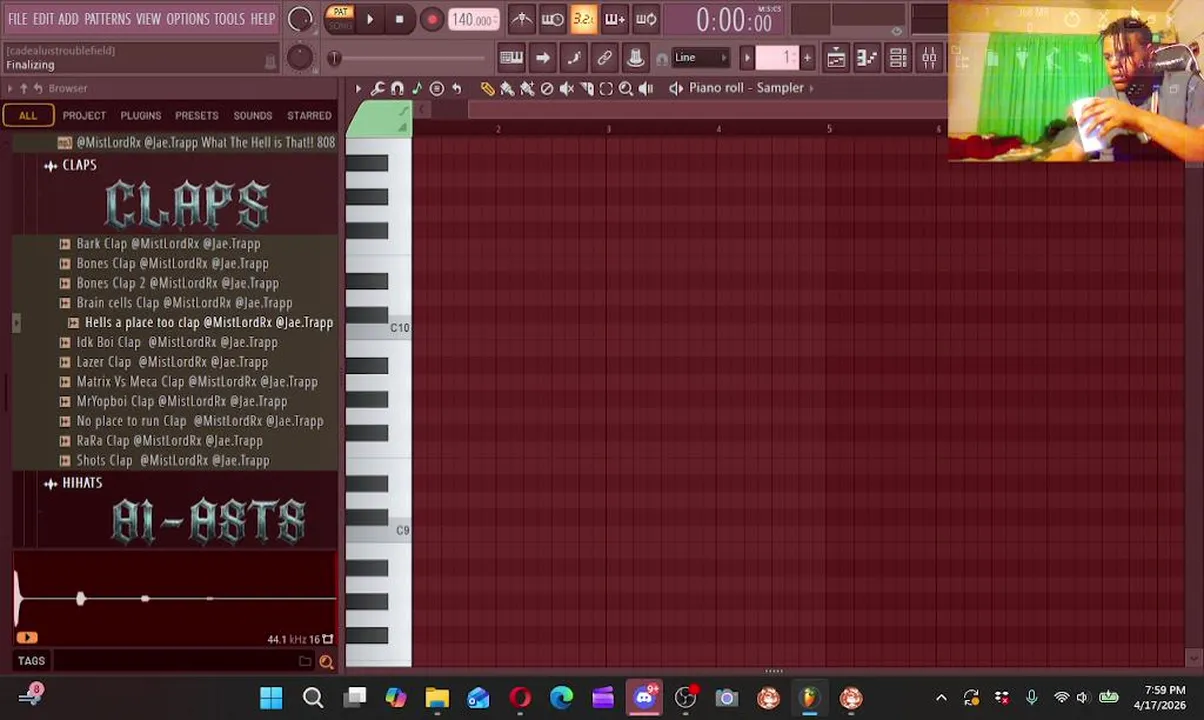Toggle PAT/SONG mode switch
The image size is (1204, 720).
[340, 19]
